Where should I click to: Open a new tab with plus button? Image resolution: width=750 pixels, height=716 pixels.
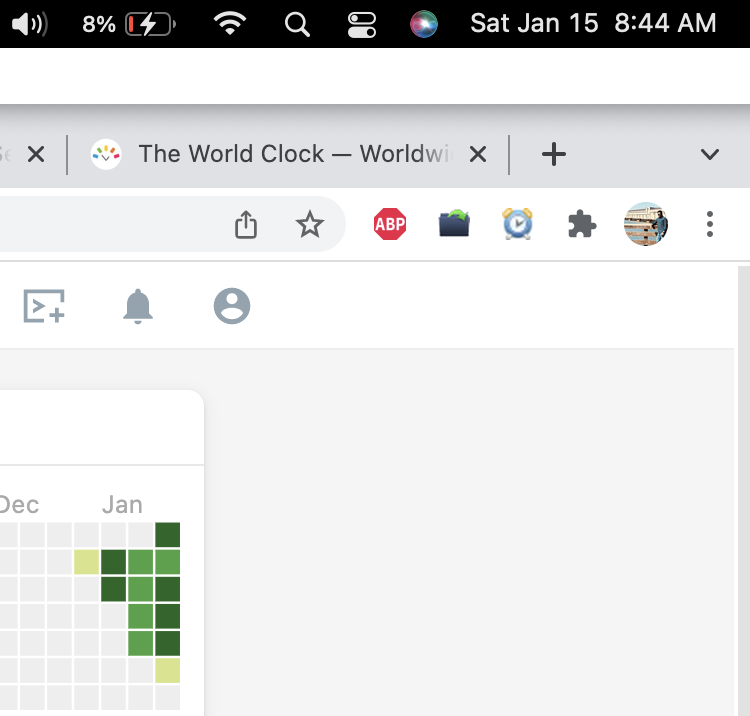554,154
